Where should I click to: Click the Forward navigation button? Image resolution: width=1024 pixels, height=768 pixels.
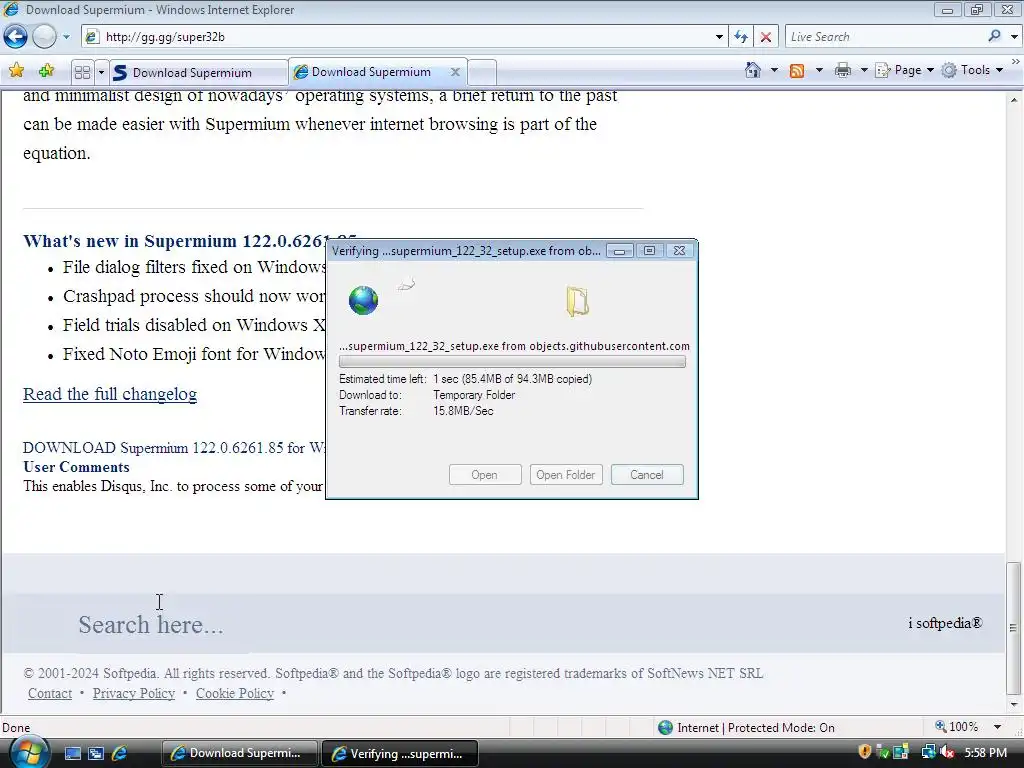pyautogui.click(x=44, y=37)
